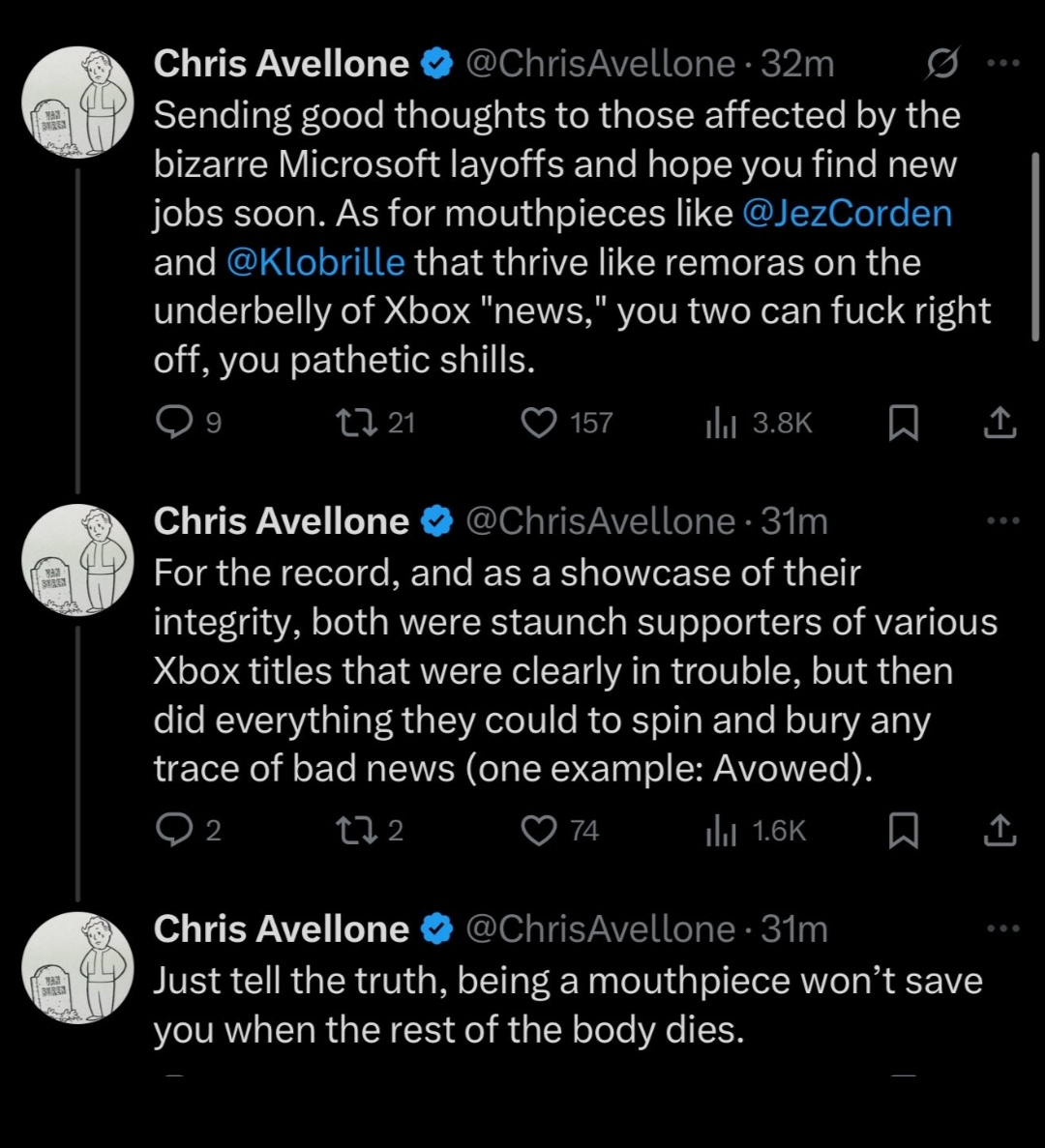
Task: Open the Grok slash icon on first tweet
Action: pyautogui.click(x=941, y=65)
